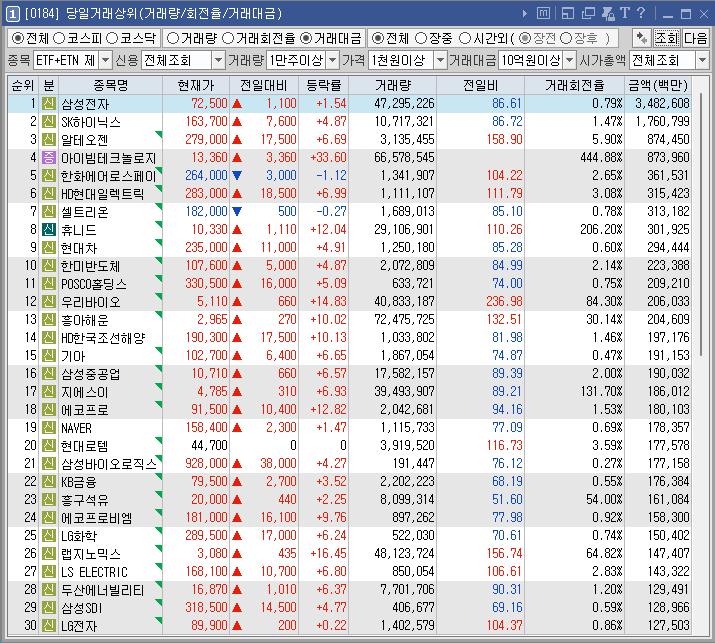The height and width of the screenshot is (643, 715).
Task: Click 현대로템 price 44,700
Action: tap(209, 445)
